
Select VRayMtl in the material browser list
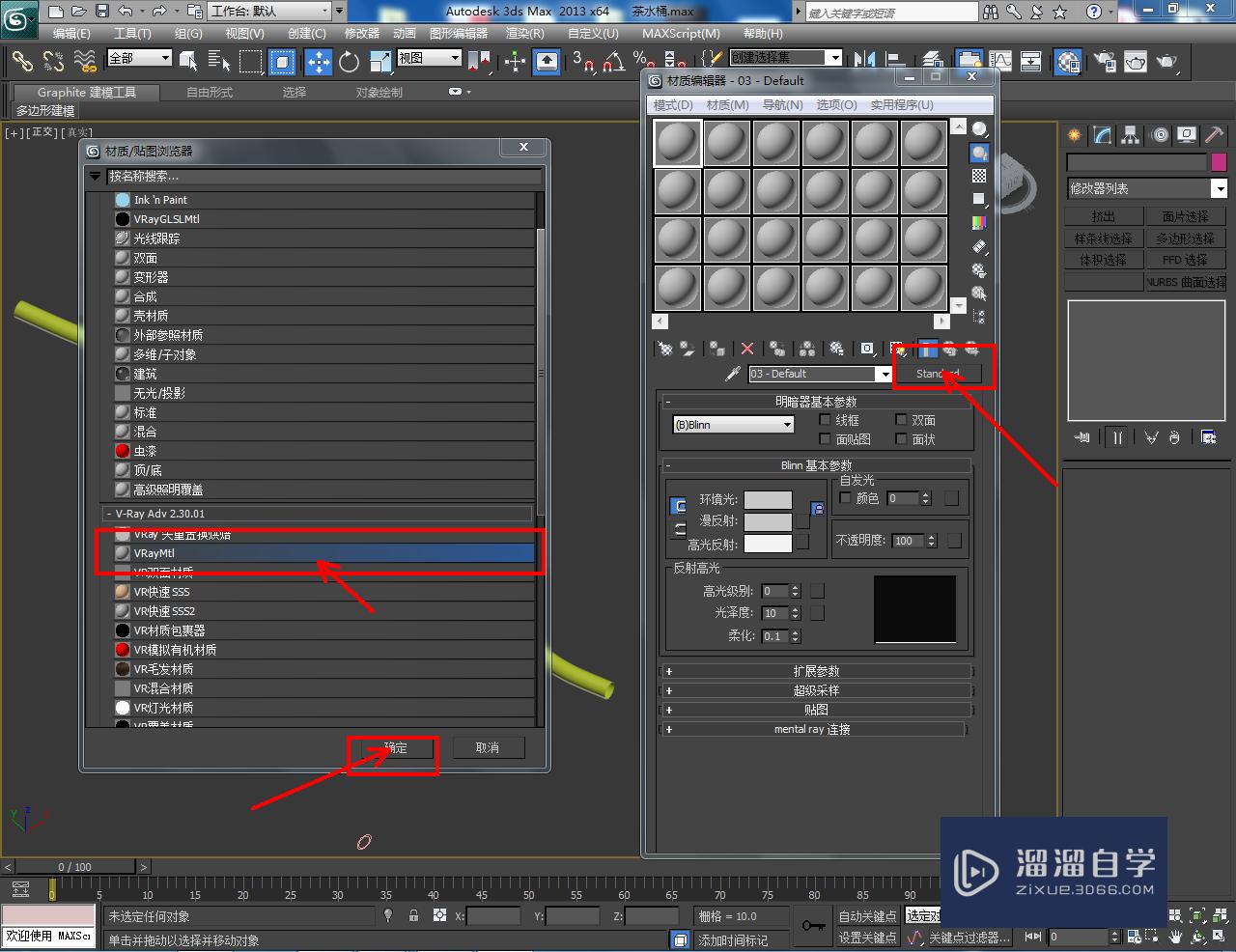point(323,553)
